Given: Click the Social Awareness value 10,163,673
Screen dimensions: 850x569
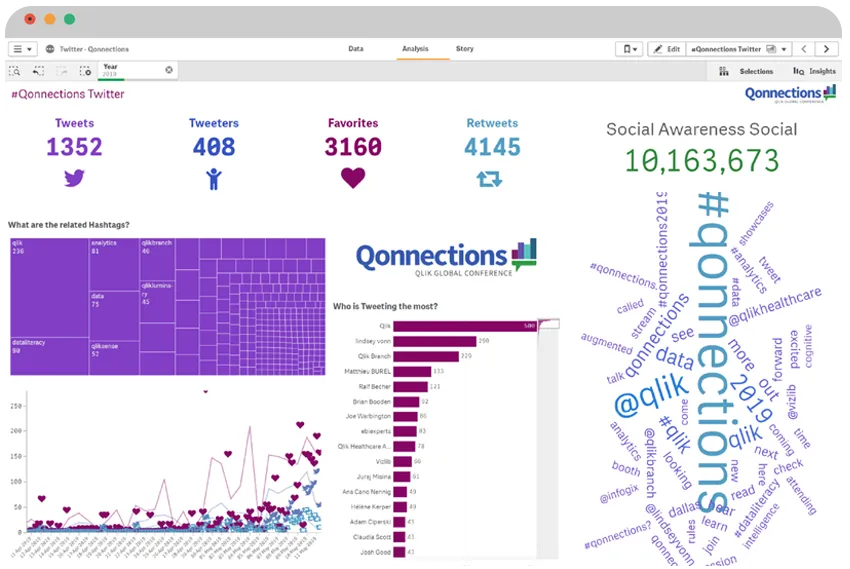Looking at the screenshot, I should 702,161.
